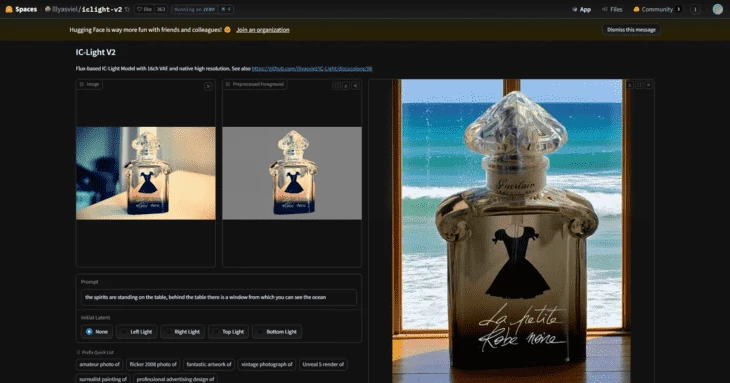Download the generated output image
Viewport: 730px width, 383px height.
(x=629, y=85)
